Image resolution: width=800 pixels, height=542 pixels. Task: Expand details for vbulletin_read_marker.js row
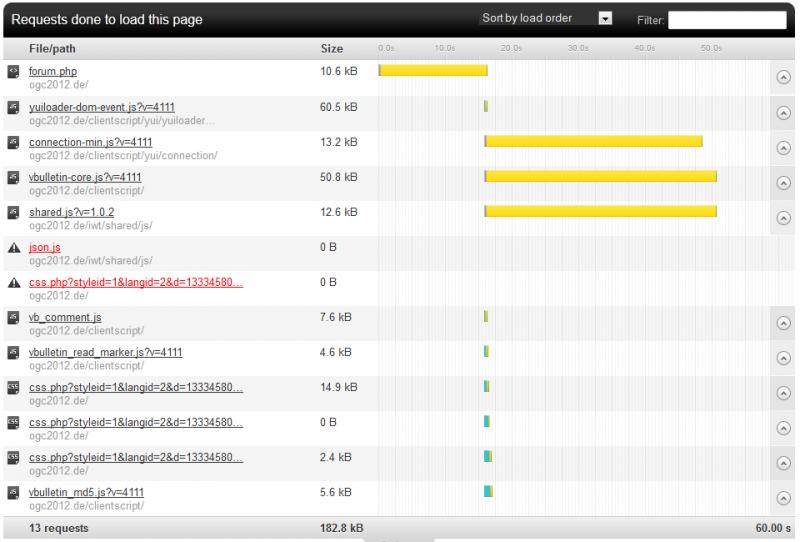point(783,358)
